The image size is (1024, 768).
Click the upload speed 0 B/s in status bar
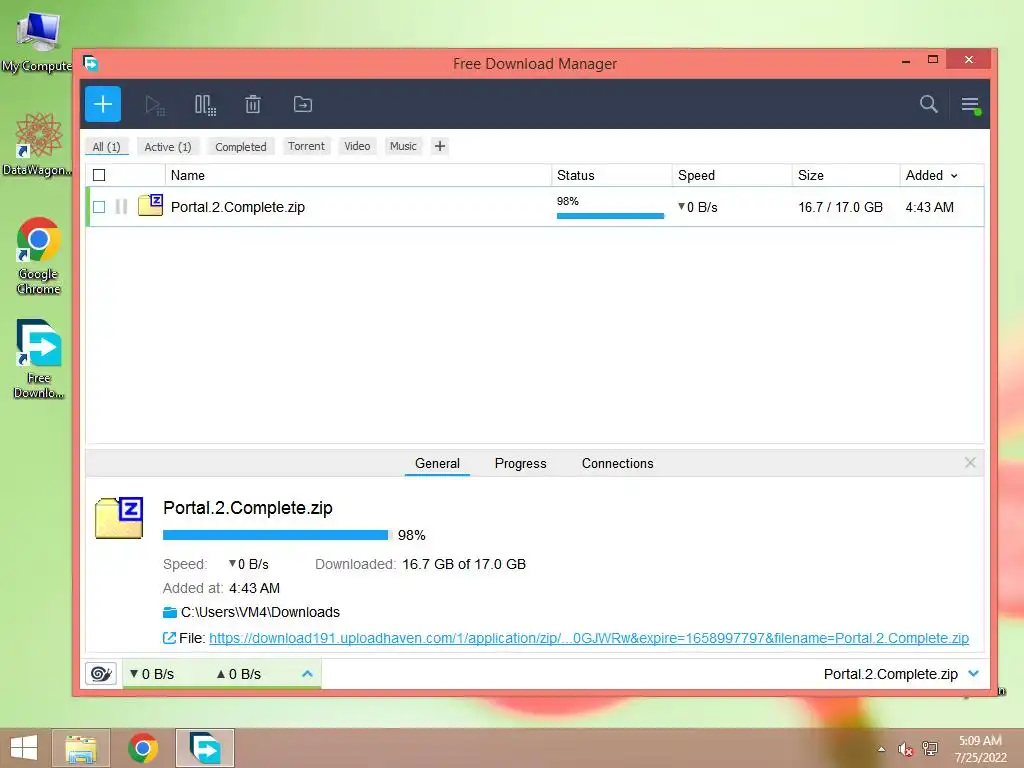239,674
